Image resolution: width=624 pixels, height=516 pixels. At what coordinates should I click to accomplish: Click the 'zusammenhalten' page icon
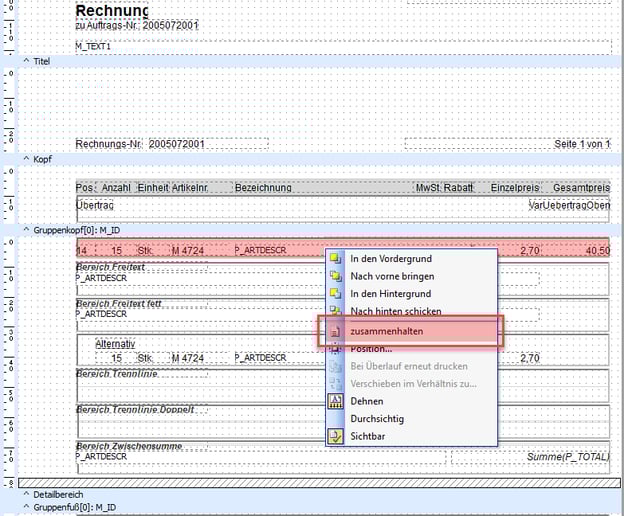tap(336, 330)
